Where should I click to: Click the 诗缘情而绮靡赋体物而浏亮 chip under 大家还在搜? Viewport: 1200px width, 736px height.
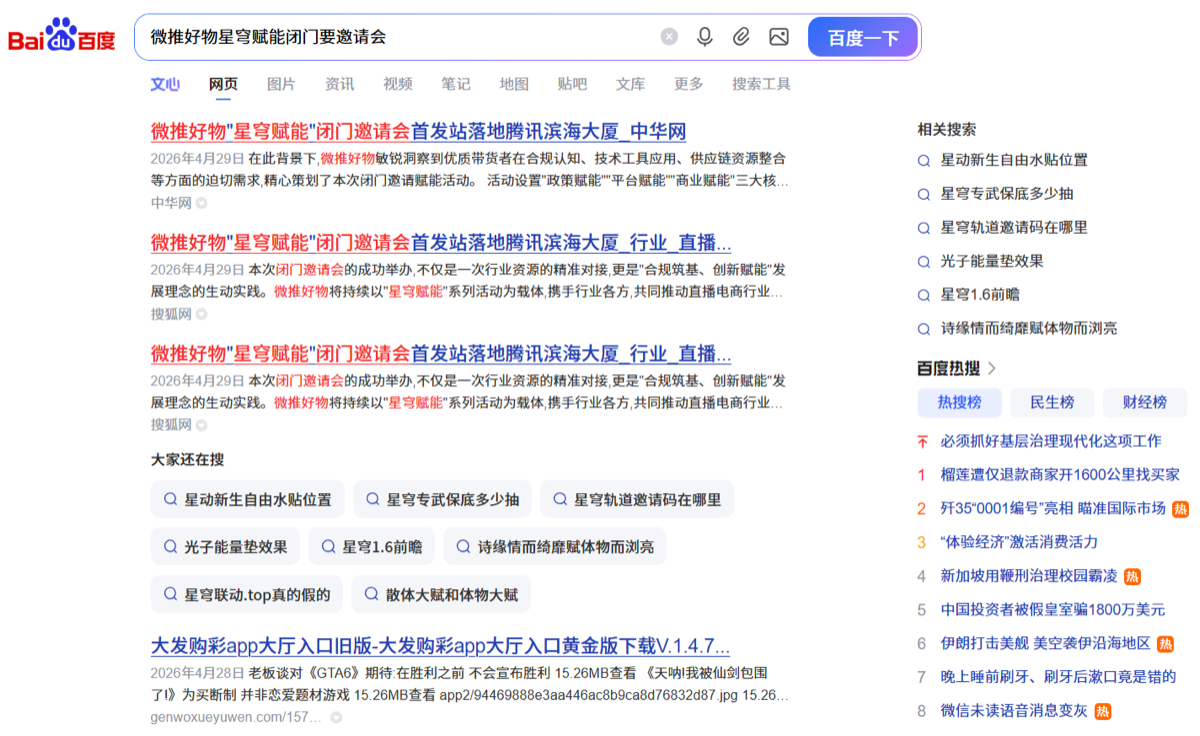point(555,547)
